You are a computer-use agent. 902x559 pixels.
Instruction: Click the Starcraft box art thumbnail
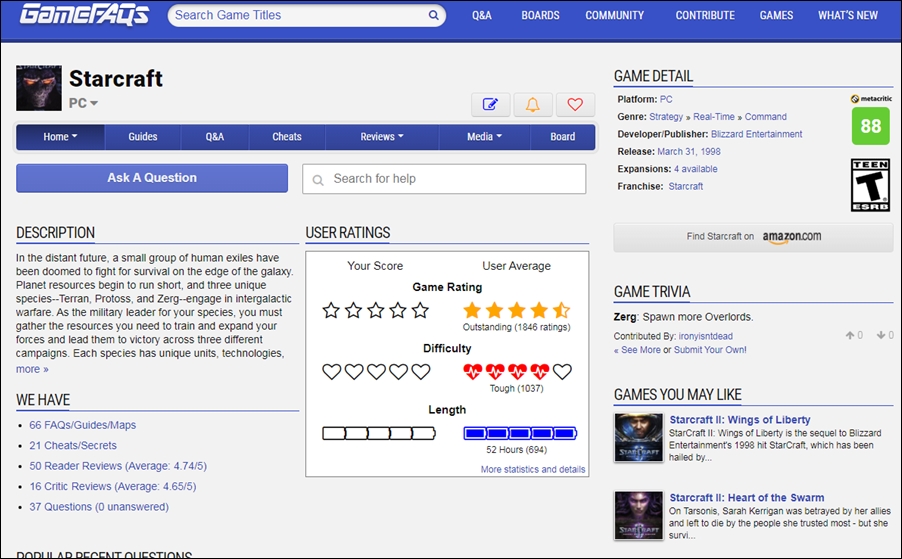click(39, 87)
